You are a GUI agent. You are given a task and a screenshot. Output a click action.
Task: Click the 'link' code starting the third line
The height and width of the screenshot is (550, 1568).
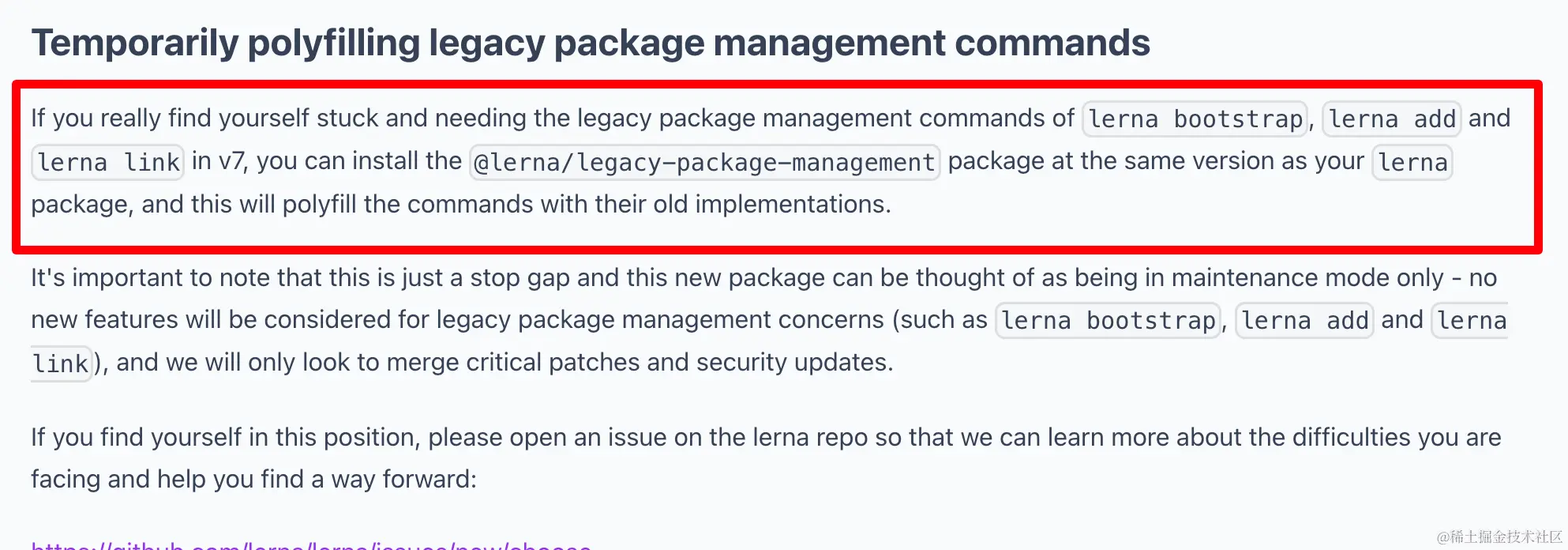pos(61,364)
